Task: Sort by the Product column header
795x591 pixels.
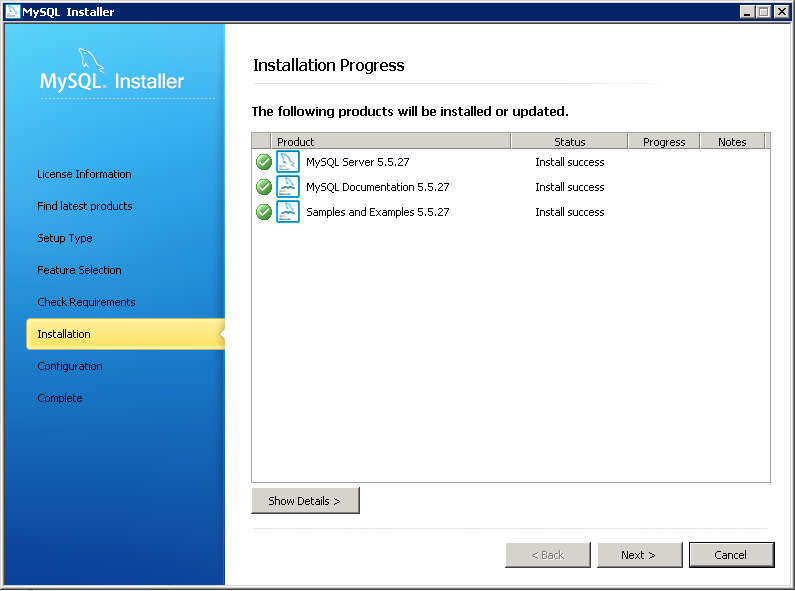Action: [x=391, y=141]
